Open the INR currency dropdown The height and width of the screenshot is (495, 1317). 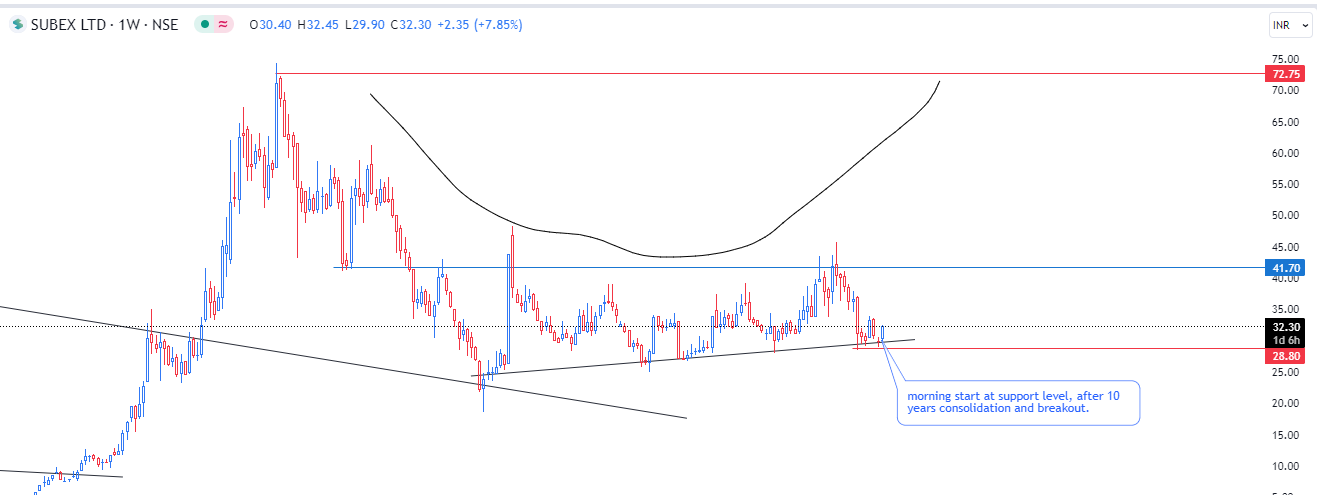[x=1289, y=25]
